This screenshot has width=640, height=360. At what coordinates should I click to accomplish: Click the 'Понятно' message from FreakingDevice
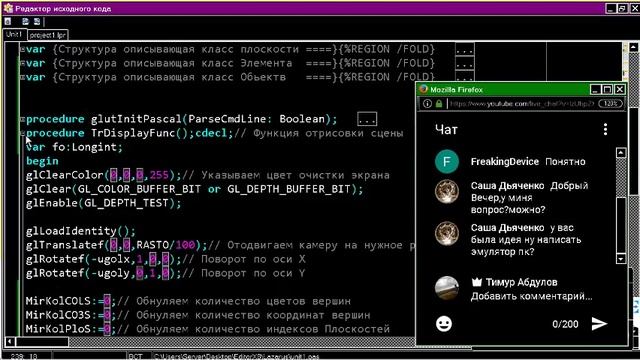tap(565, 162)
